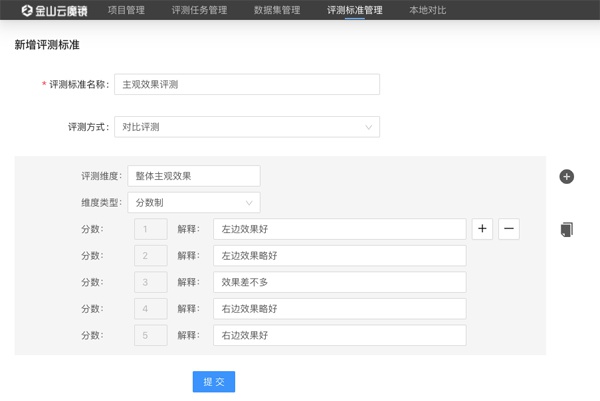Open the 项目管理 tab
The image size is (600, 401).
pyautogui.click(x=126, y=10)
